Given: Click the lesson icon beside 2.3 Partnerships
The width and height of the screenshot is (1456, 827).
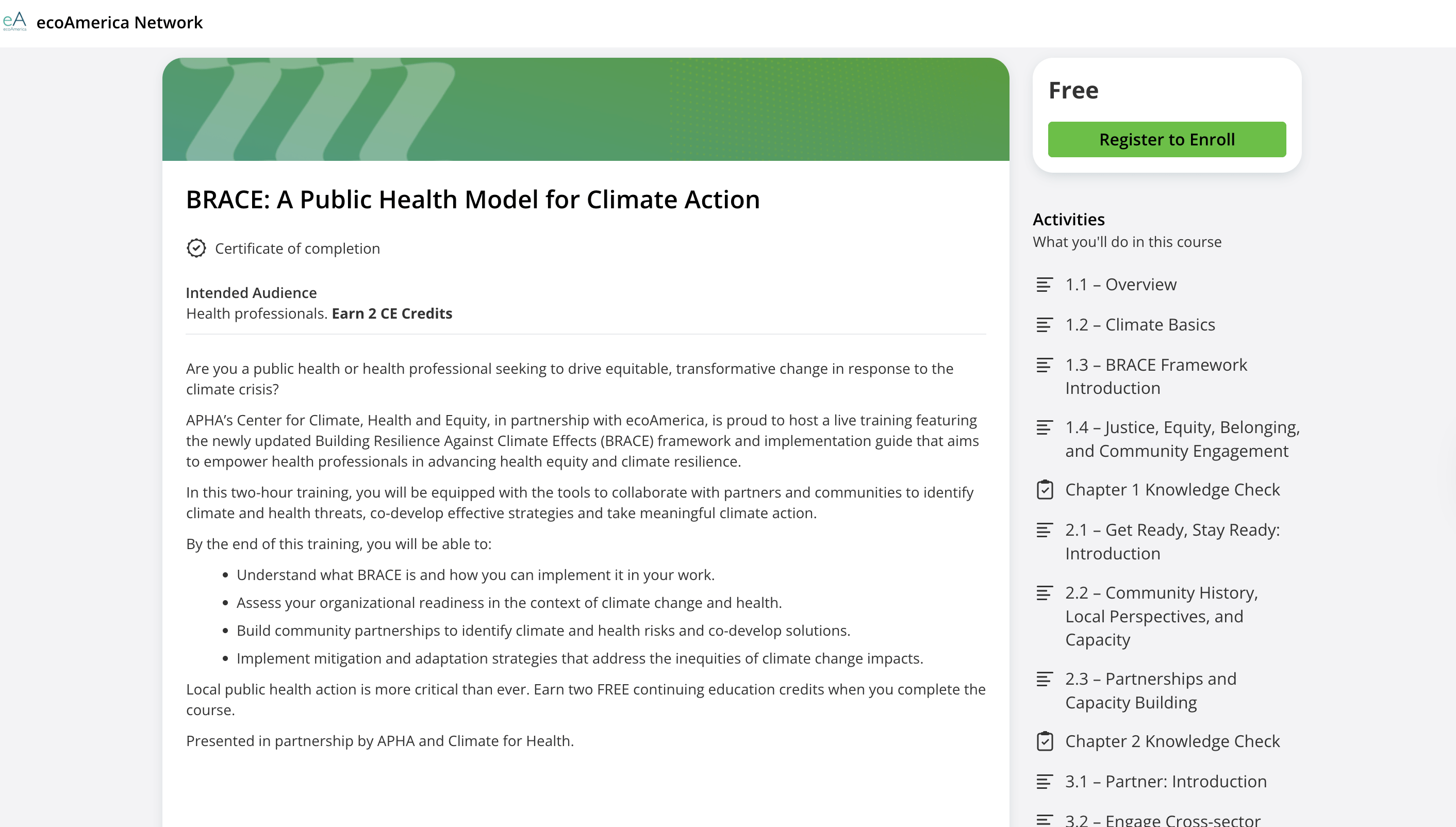Looking at the screenshot, I should point(1044,680).
